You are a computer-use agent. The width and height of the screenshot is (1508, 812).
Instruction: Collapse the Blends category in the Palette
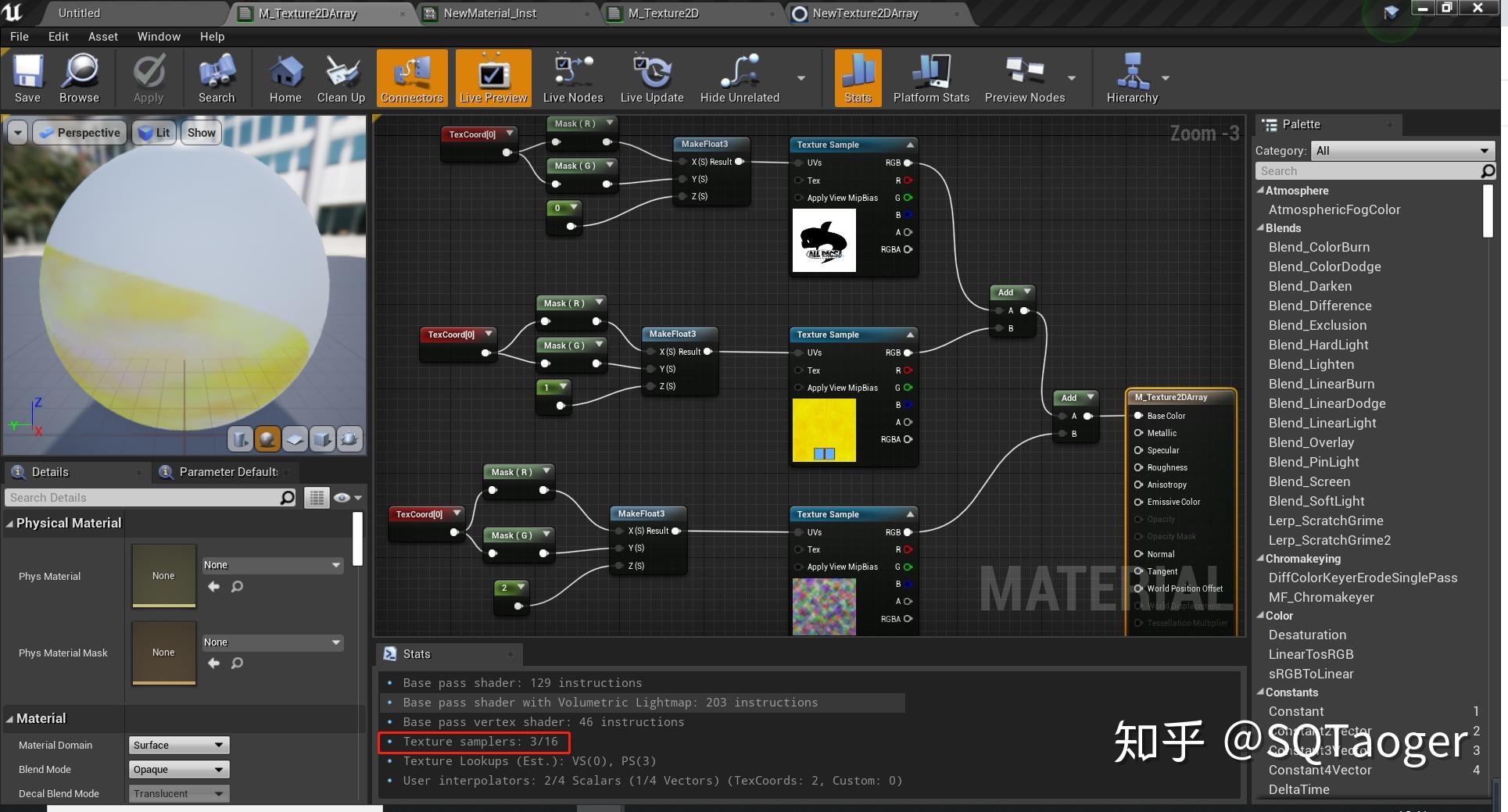point(1261,228)
